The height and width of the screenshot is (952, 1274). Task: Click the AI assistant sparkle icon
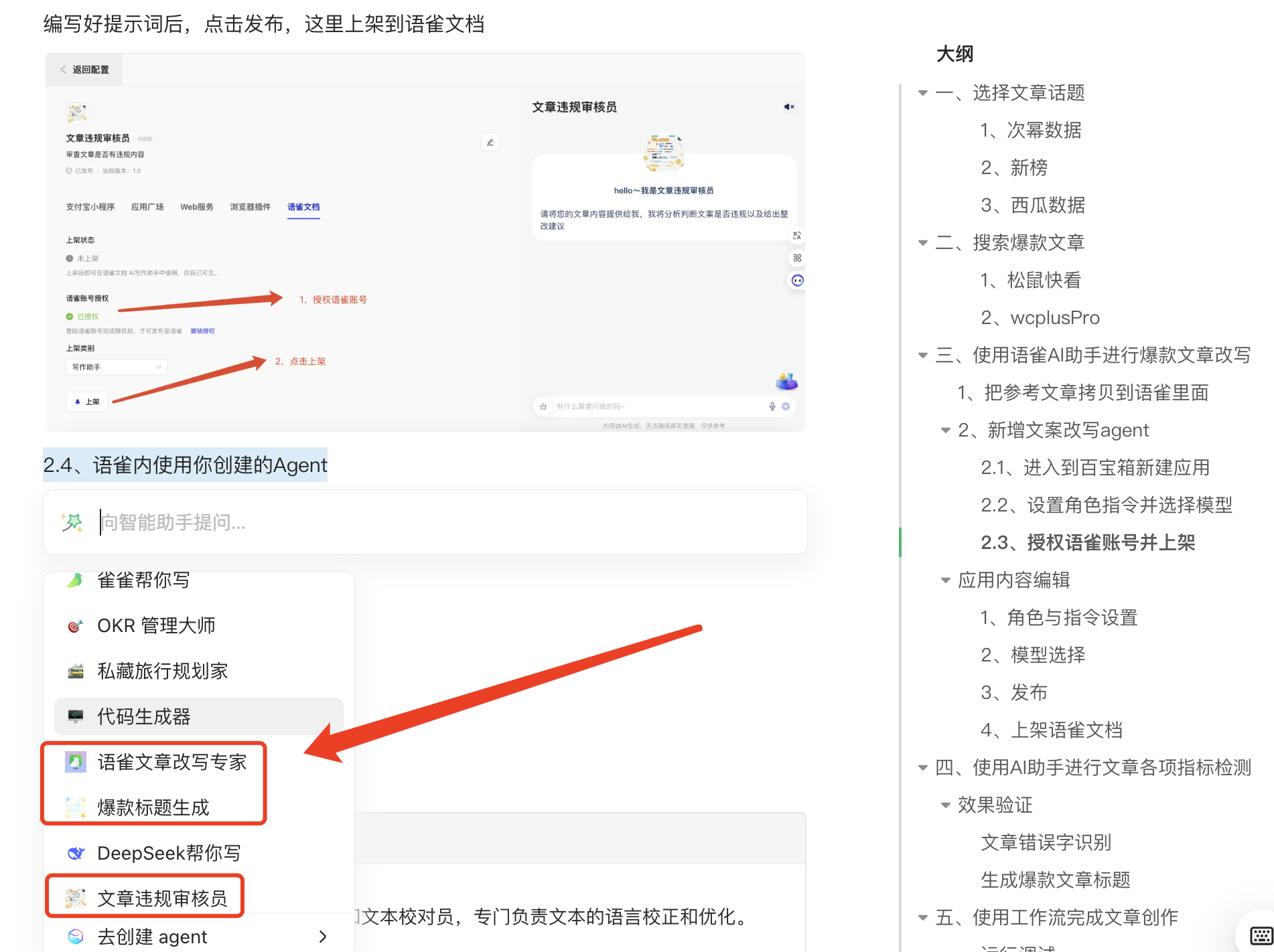click(72, 522)
